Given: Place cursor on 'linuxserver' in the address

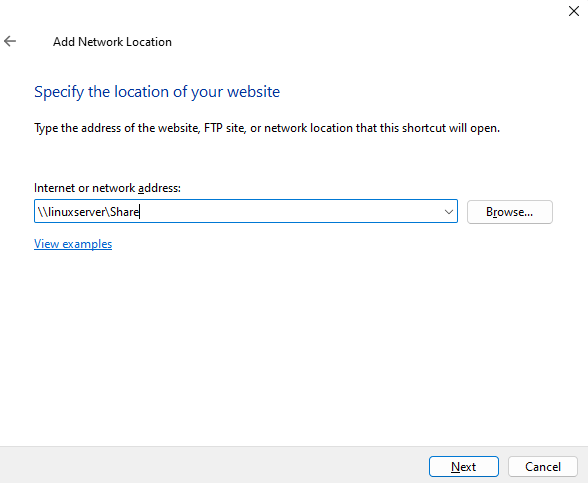Looking at the screenshot, I should (x=78, y=212).
